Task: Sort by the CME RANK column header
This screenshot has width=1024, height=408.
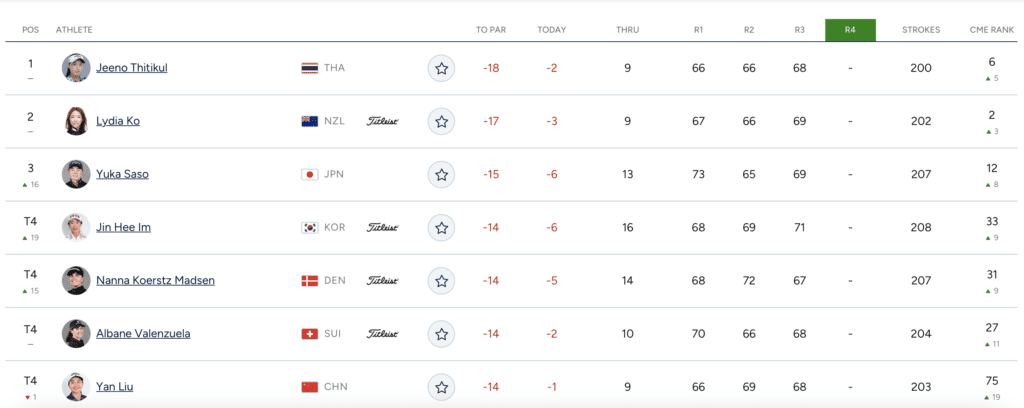Action: [991, 30]
